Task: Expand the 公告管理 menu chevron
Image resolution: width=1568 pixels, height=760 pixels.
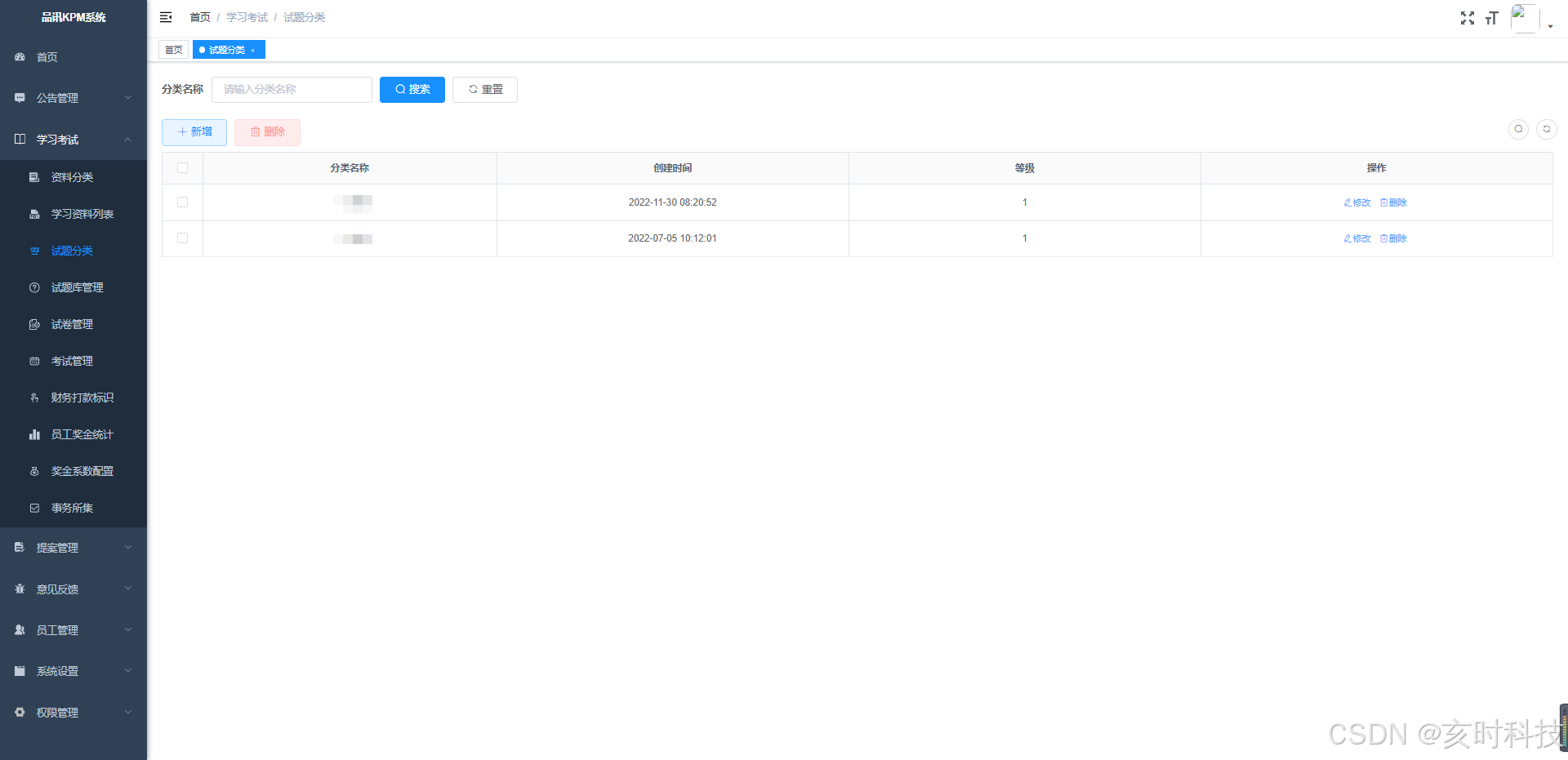Action: tap(128, 98)
